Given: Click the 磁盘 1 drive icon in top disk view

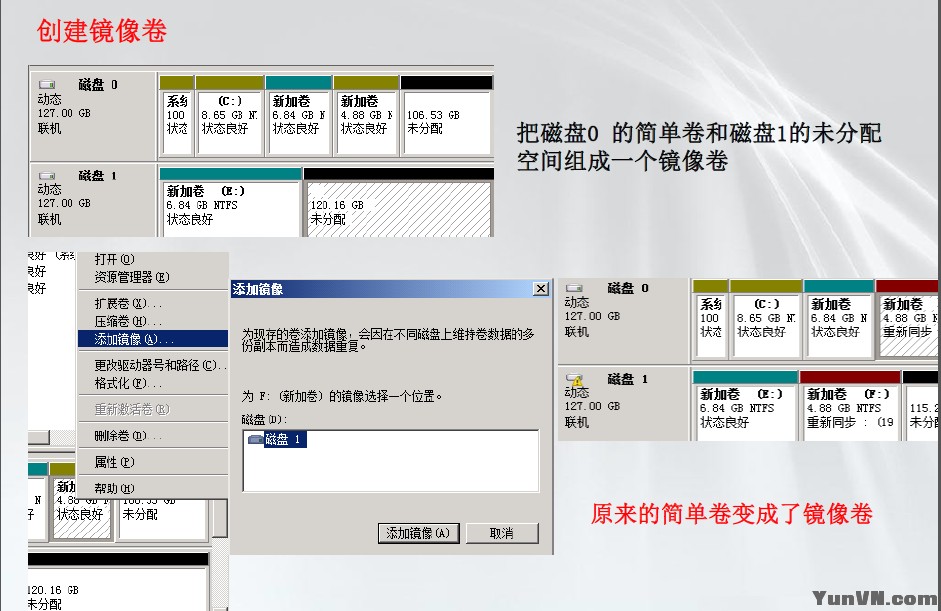Looking at the screenshot, I should pyautogui.click(x=47, y=176).
